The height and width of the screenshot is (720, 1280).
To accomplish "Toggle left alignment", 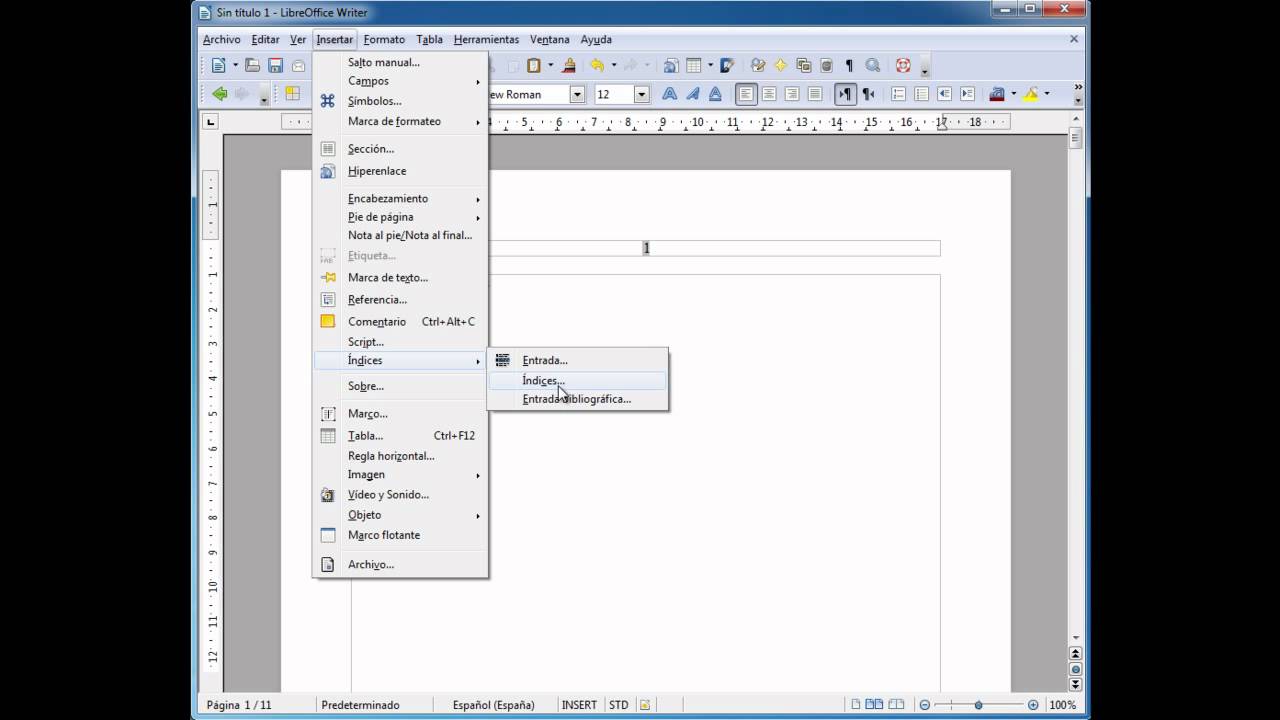I will 746,94.
